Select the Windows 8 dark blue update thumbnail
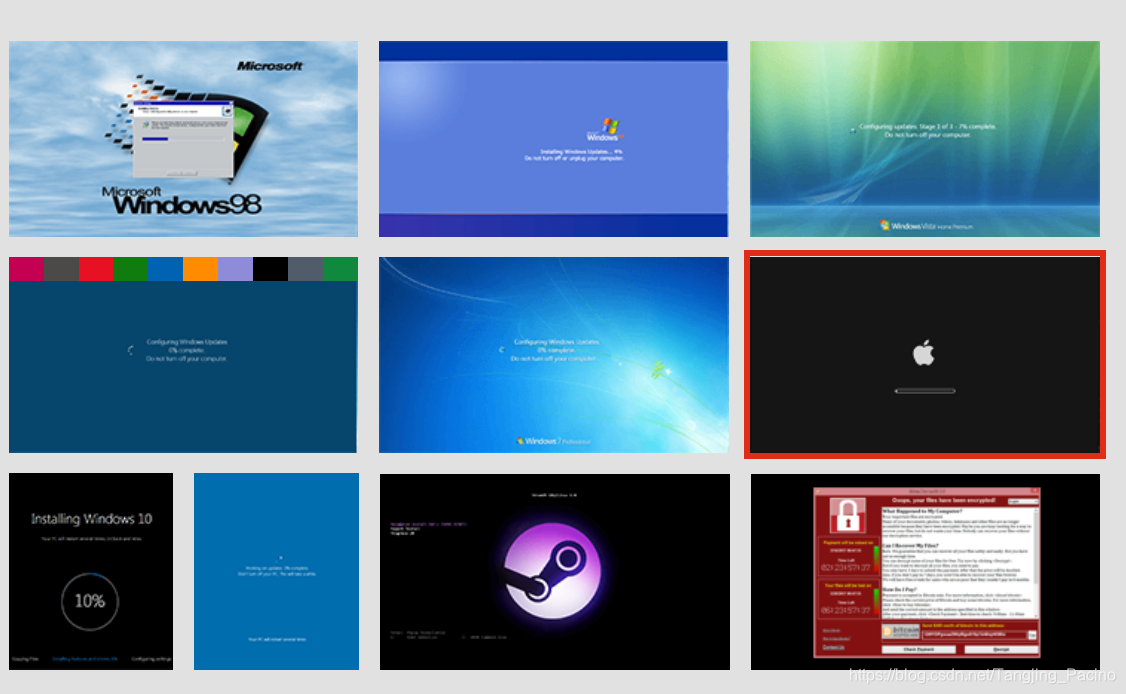Viewport: 1126px width, 694px height. [183, 355]
